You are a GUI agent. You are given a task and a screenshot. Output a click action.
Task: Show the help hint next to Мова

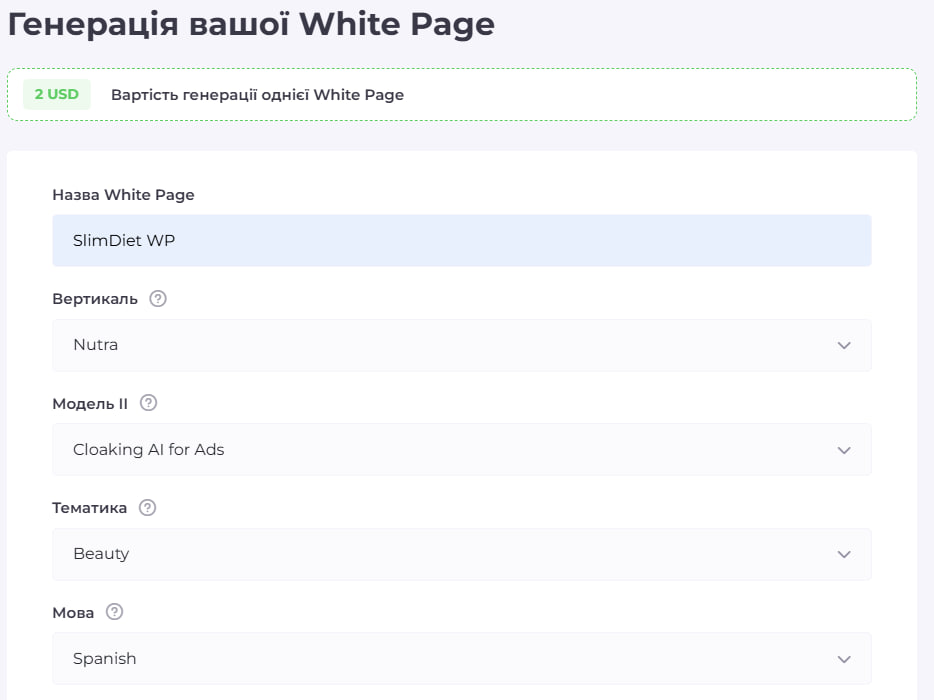click(x=114, y=612)
